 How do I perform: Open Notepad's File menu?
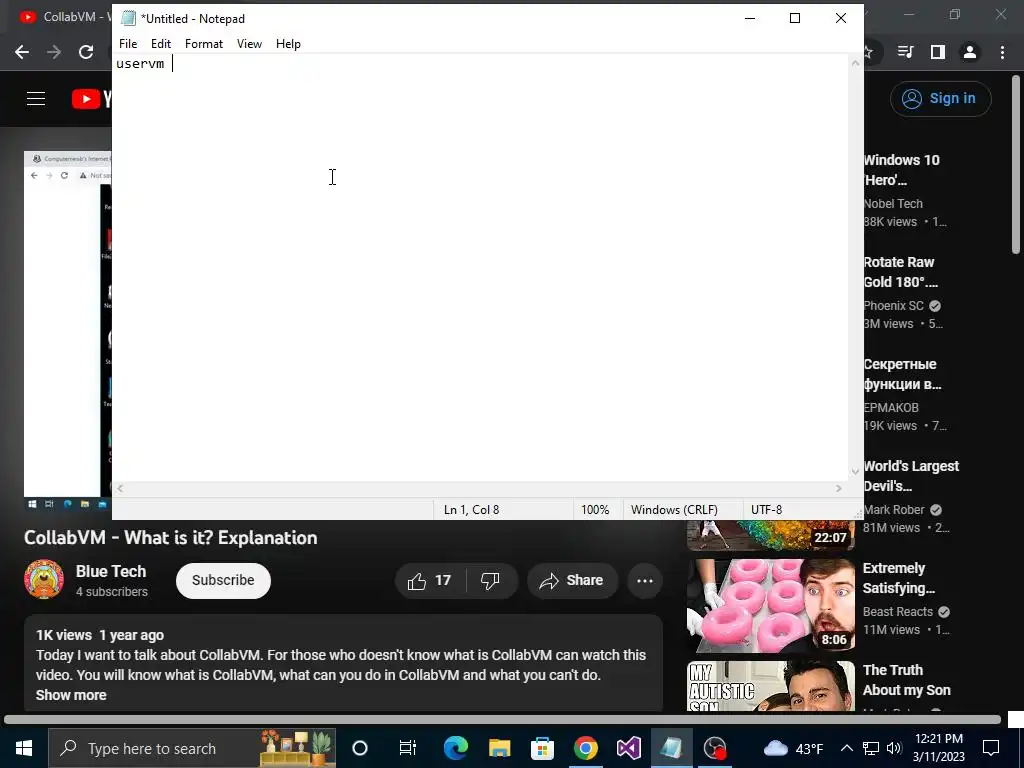point(128,44)
